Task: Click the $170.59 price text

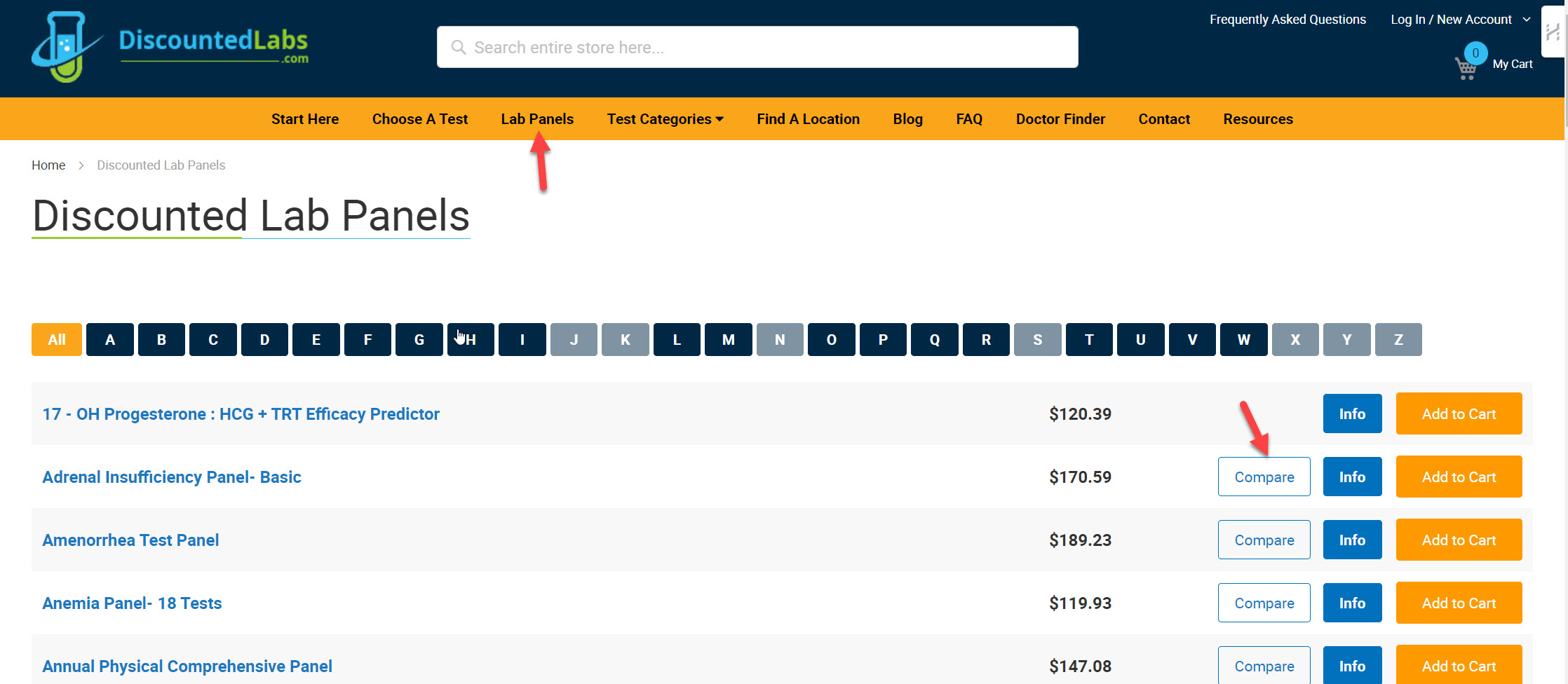Action: pyautogui.click(x=1080, y=477)
